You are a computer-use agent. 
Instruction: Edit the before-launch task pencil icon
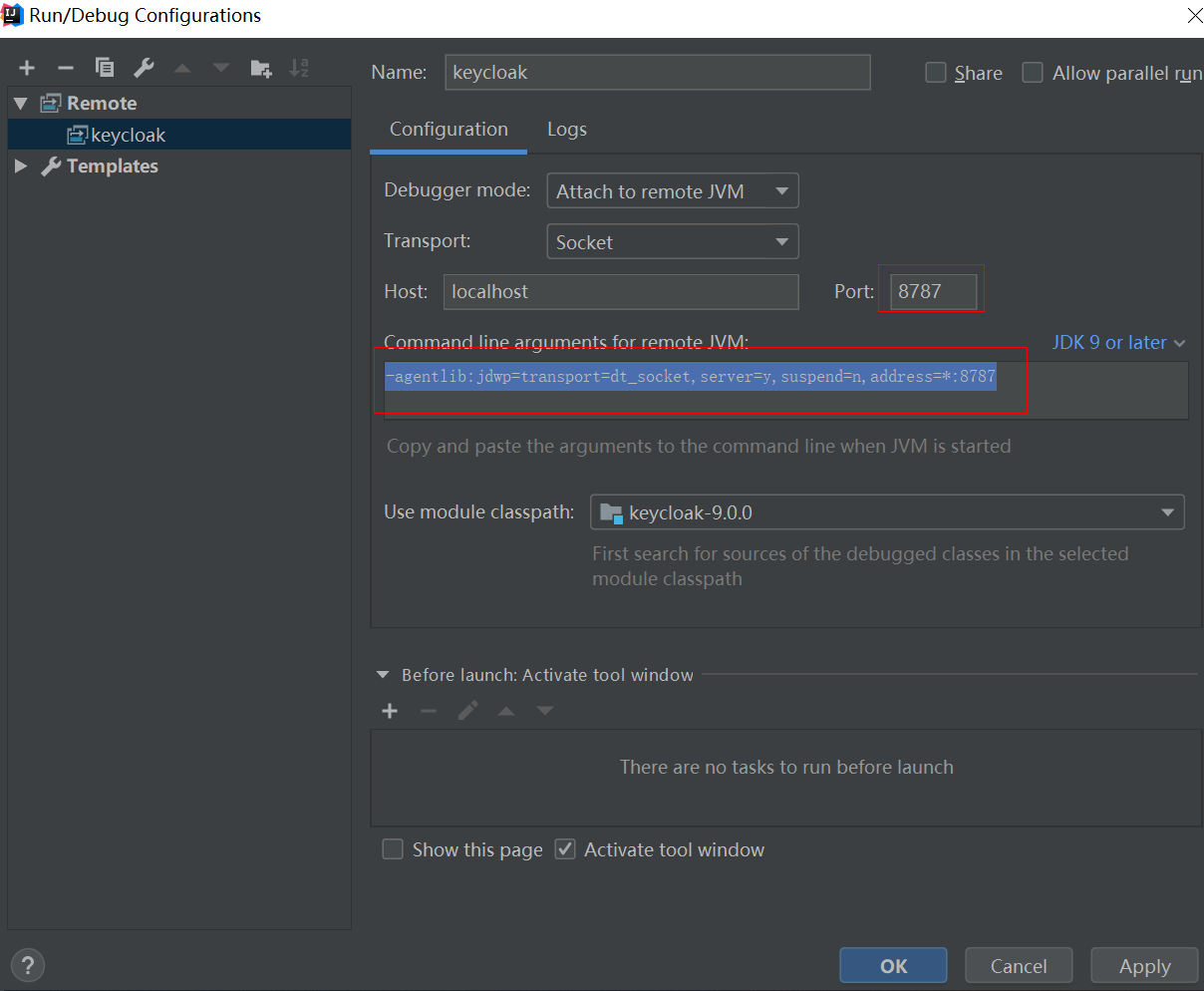(467, 711)
